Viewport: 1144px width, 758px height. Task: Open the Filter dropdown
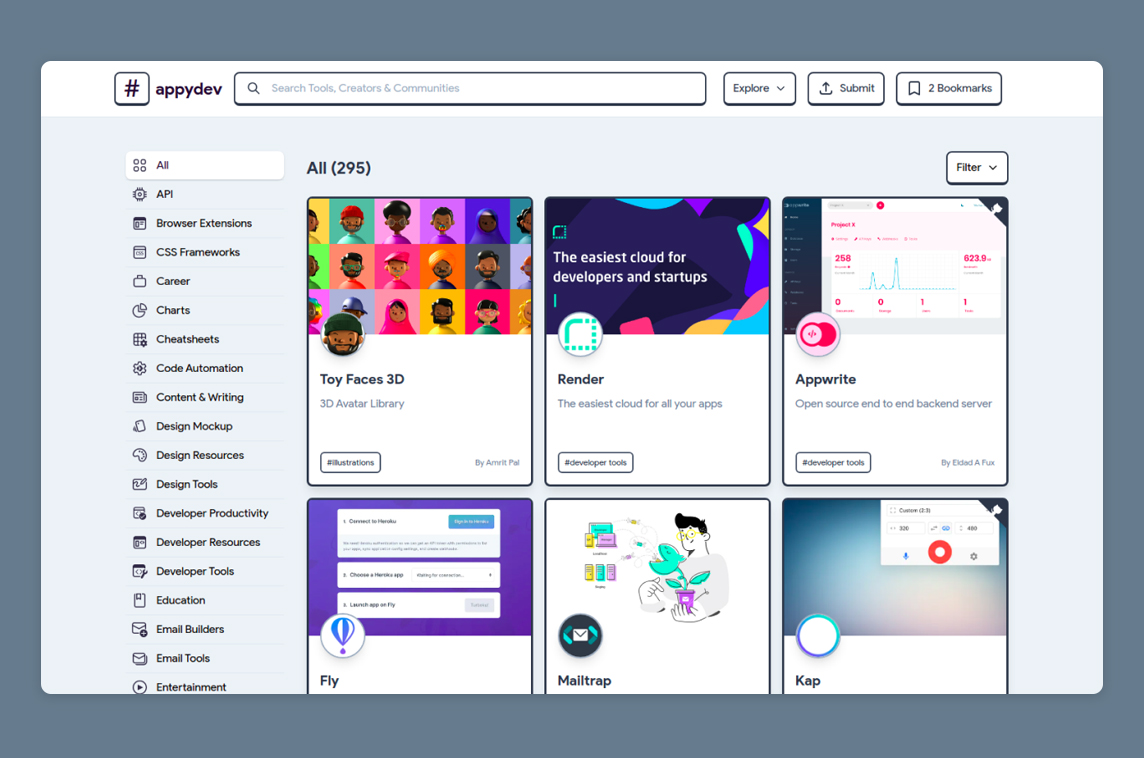click(x=977, y=168)
